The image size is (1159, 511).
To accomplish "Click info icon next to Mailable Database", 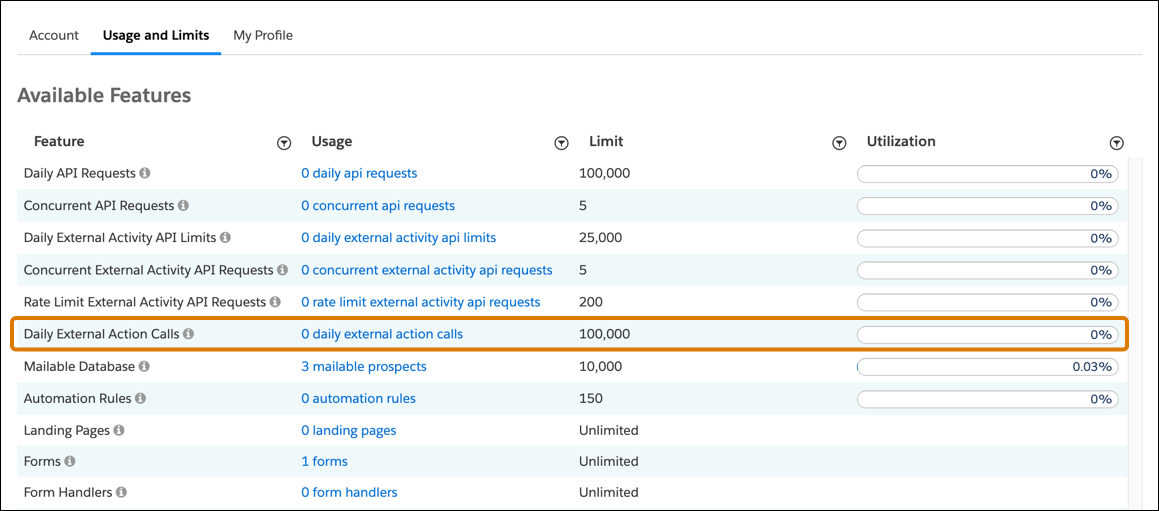I will click(144, 367).
